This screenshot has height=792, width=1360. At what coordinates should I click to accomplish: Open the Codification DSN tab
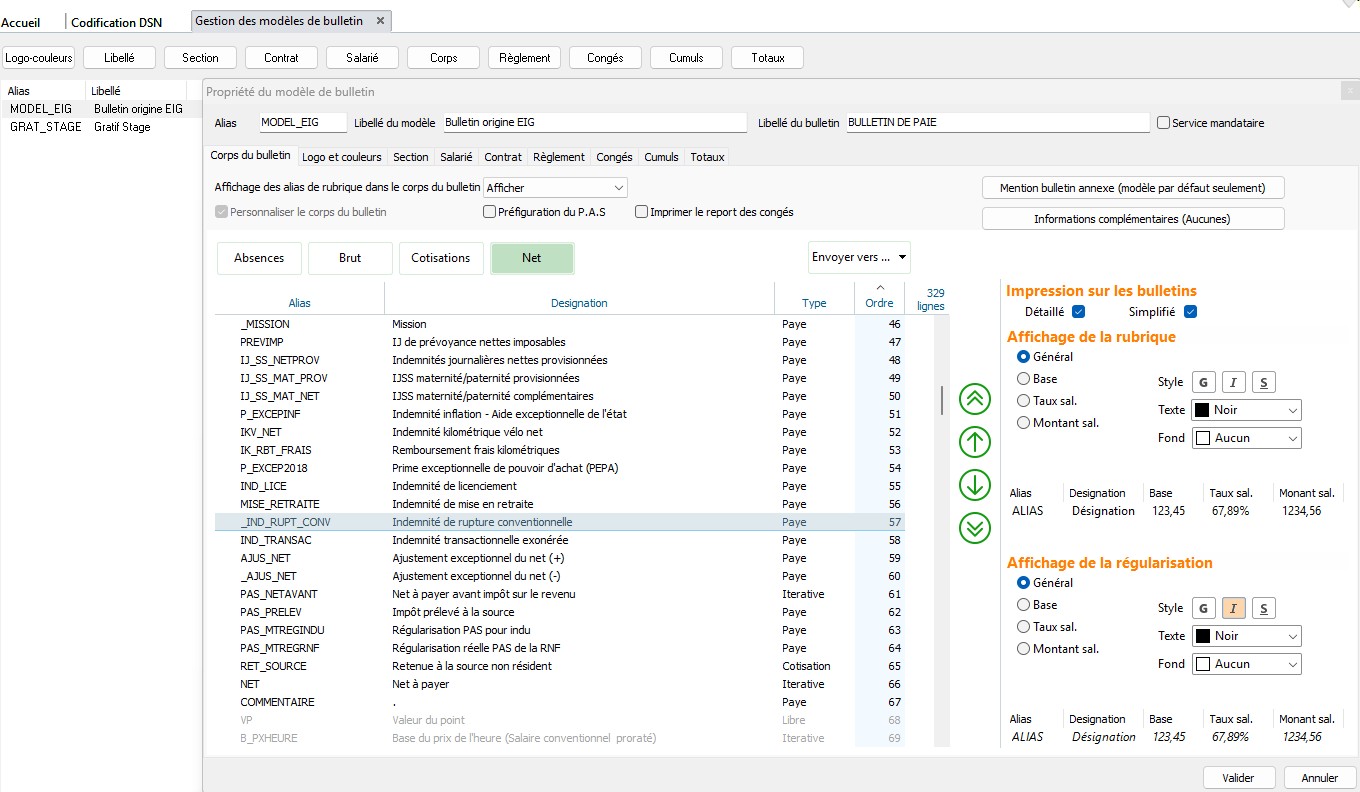(116, 22)
